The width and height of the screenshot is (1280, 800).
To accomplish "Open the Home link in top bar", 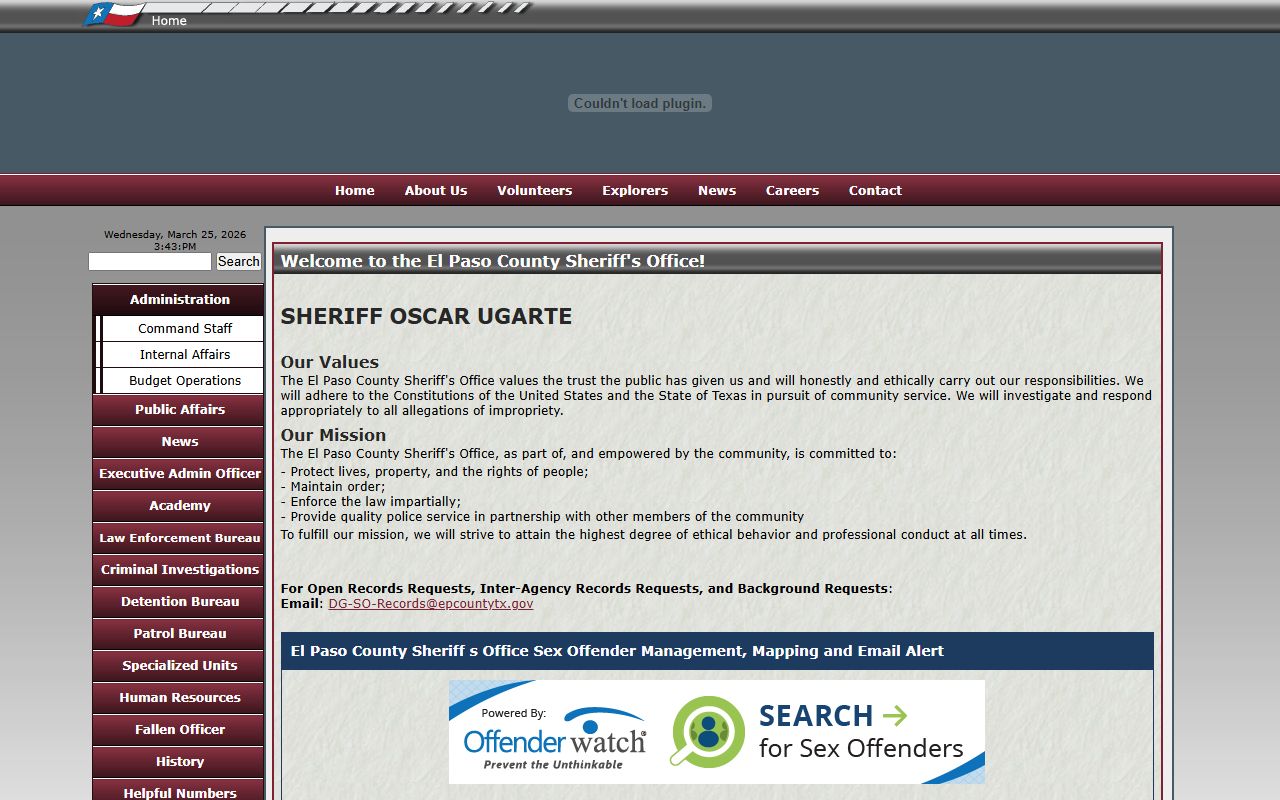I will coord(169,21).
